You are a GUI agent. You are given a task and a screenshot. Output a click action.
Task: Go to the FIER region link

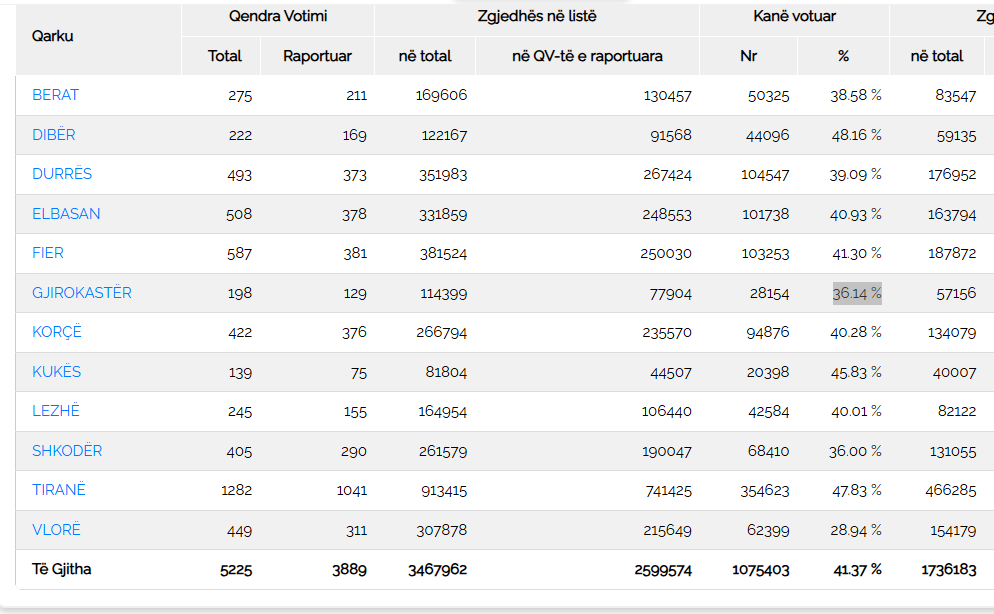[x=48, y=253]
